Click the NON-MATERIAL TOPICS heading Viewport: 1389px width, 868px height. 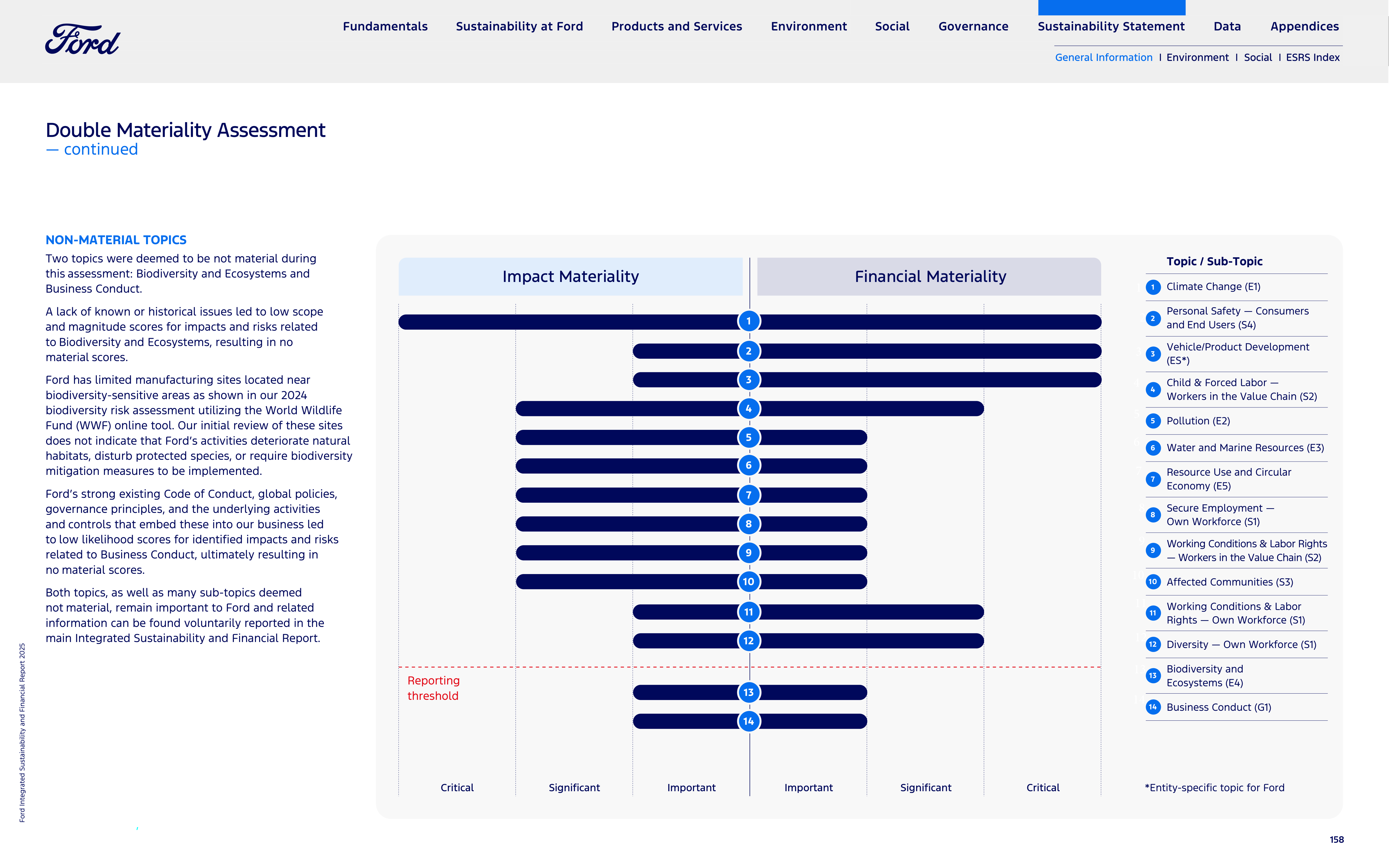pos(116,240)
